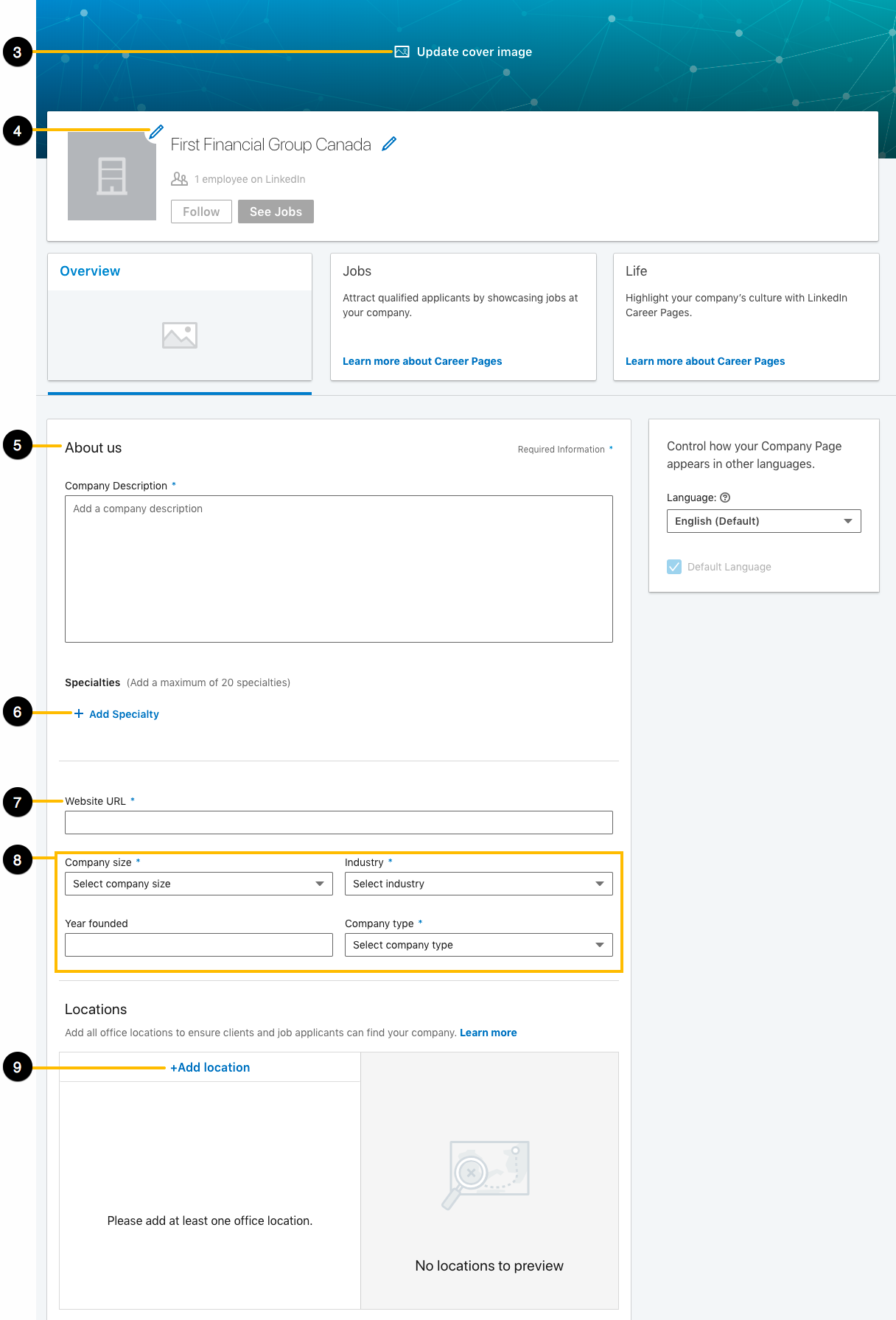Click the Website URL input field
This screenshot has height=1320, width=896.
(x=339, y=823)
